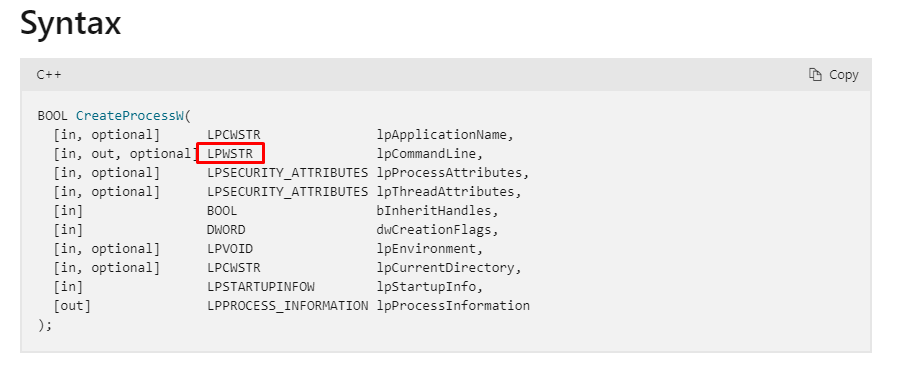Click the Copy button label

click(843, 75)
